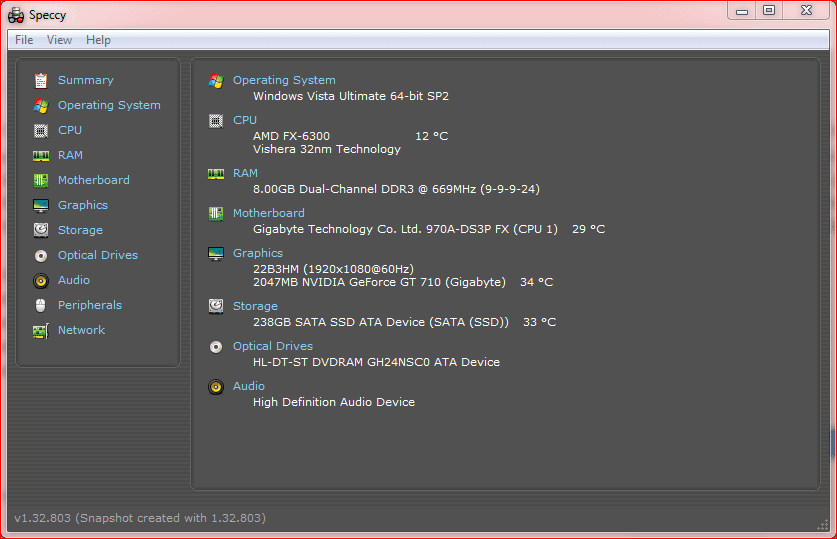The height and width of the screenshot is (539, 837).
Task: Click HL-DT-ST DVDRAM GH24NSC0 ATA Device text
Action: (376, 362)
